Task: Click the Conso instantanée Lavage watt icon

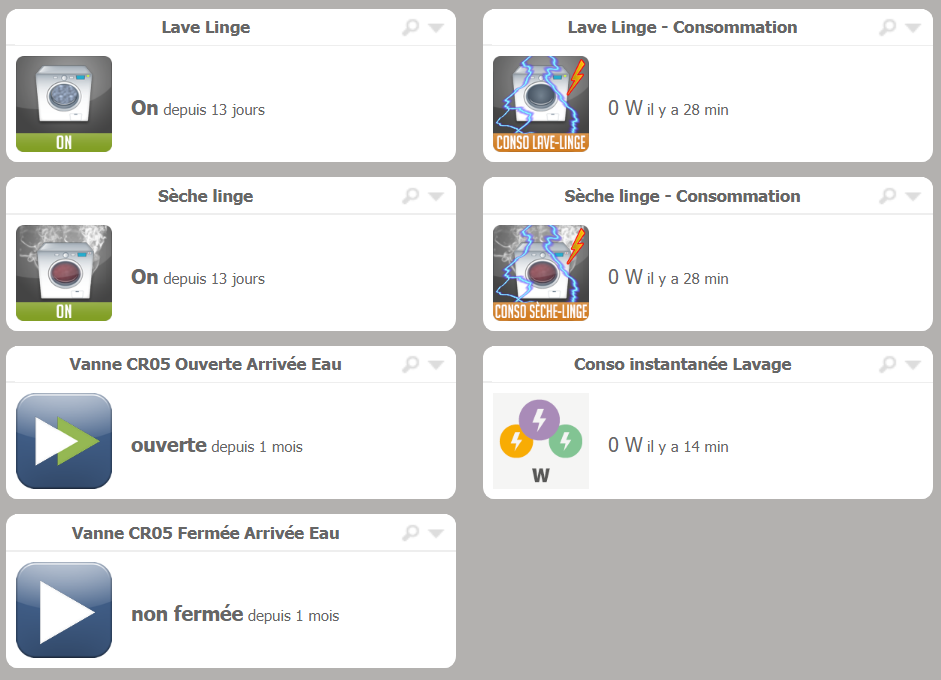Action: click(541, 441)
